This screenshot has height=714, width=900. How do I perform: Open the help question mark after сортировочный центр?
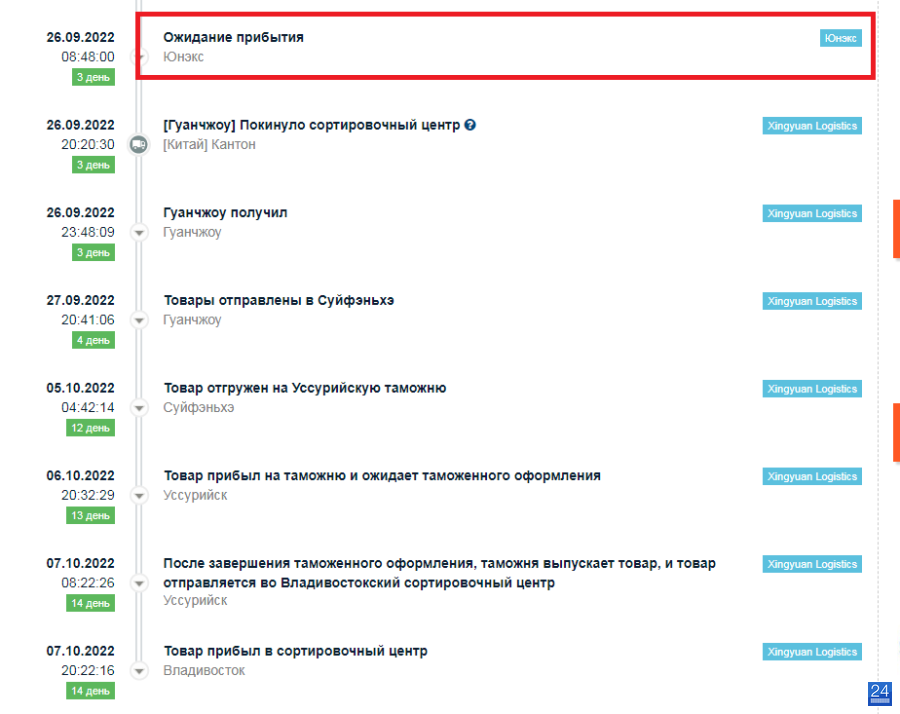[470, 125]
